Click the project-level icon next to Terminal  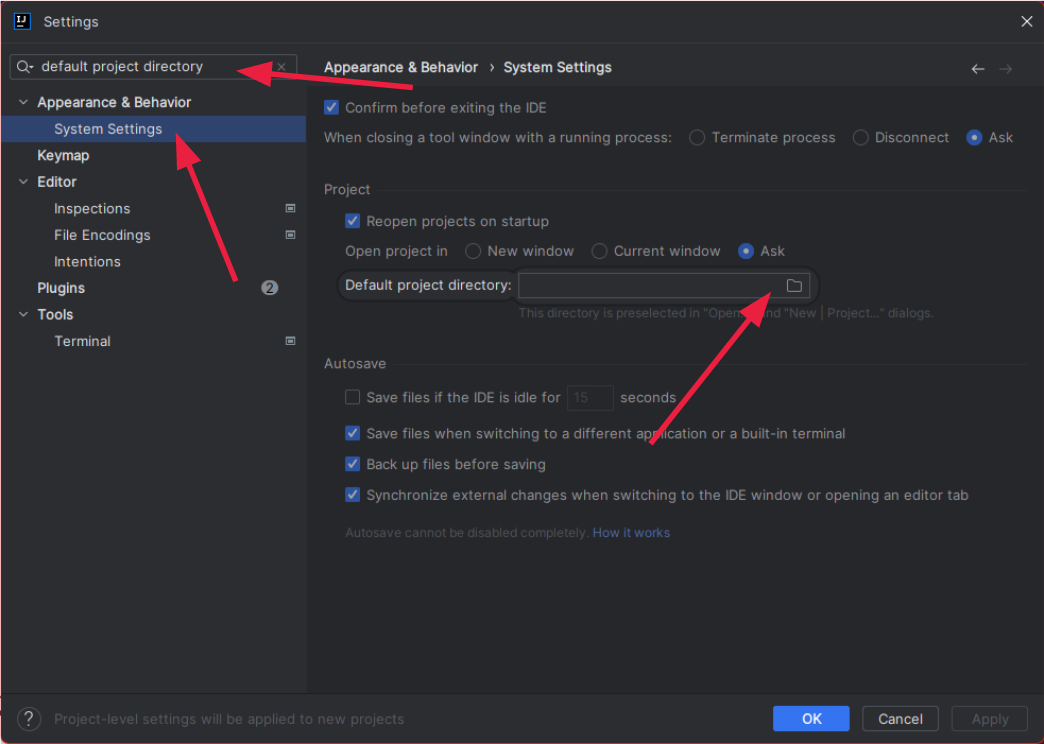[290, 341]
